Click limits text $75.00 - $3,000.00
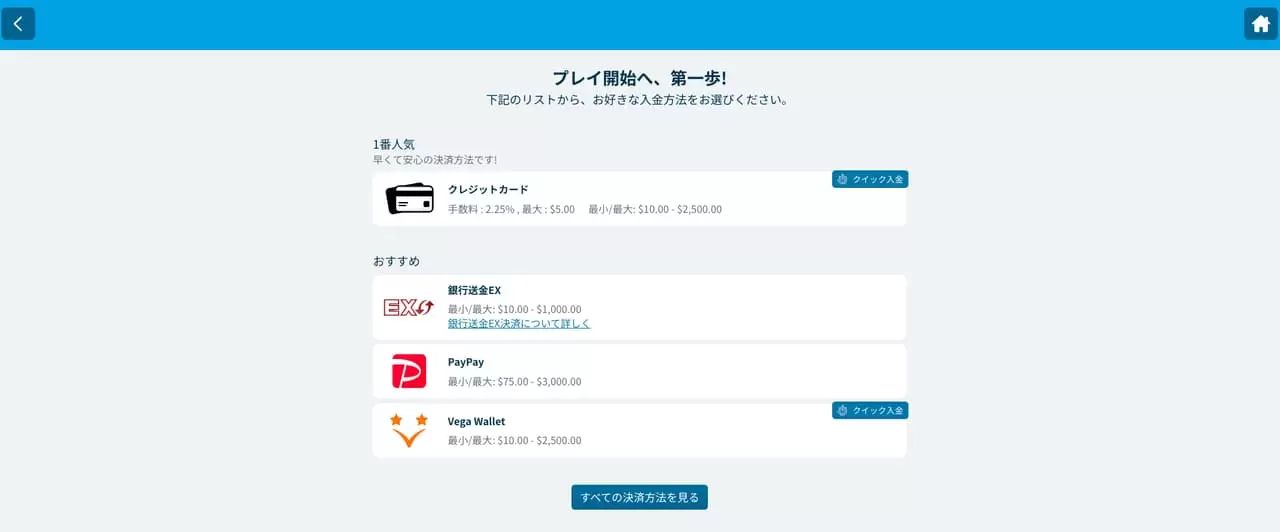 [539, 381]
